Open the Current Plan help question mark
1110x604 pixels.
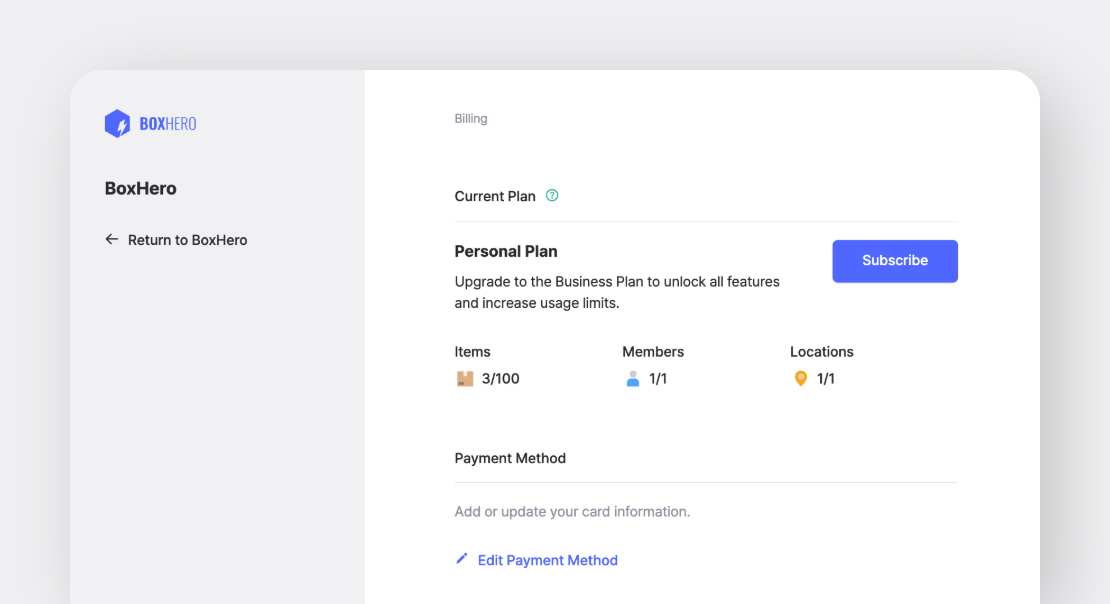pyautogui.click(x=552, y=196)
